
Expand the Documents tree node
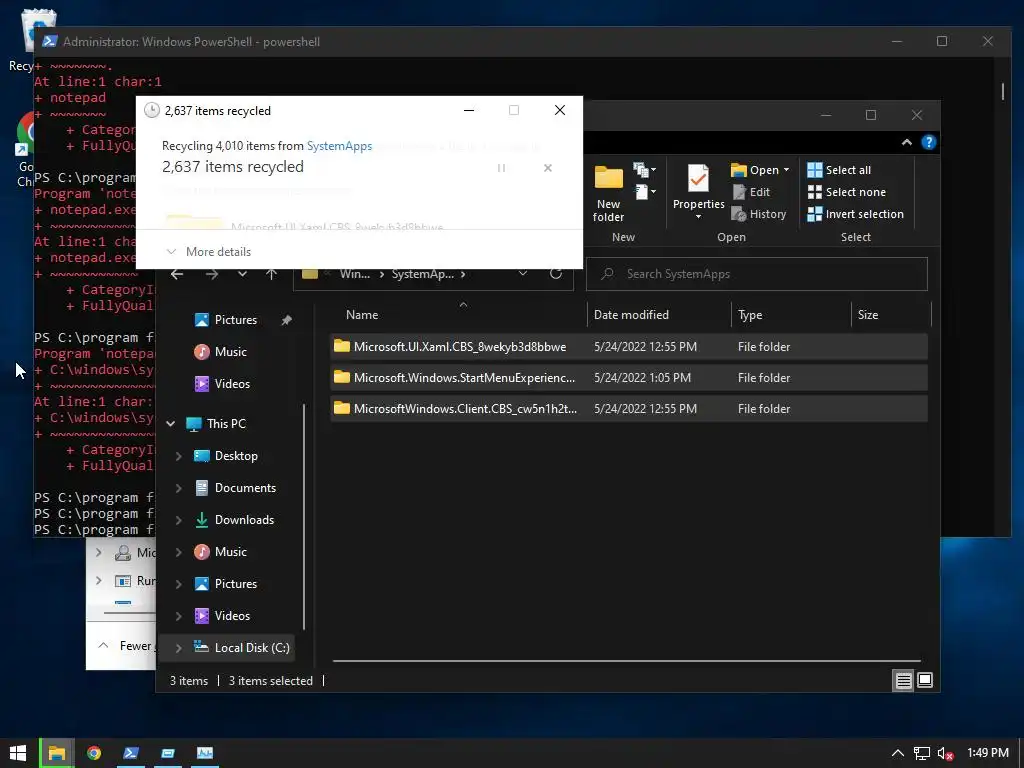pyautogui.click(x=178, y=488)
